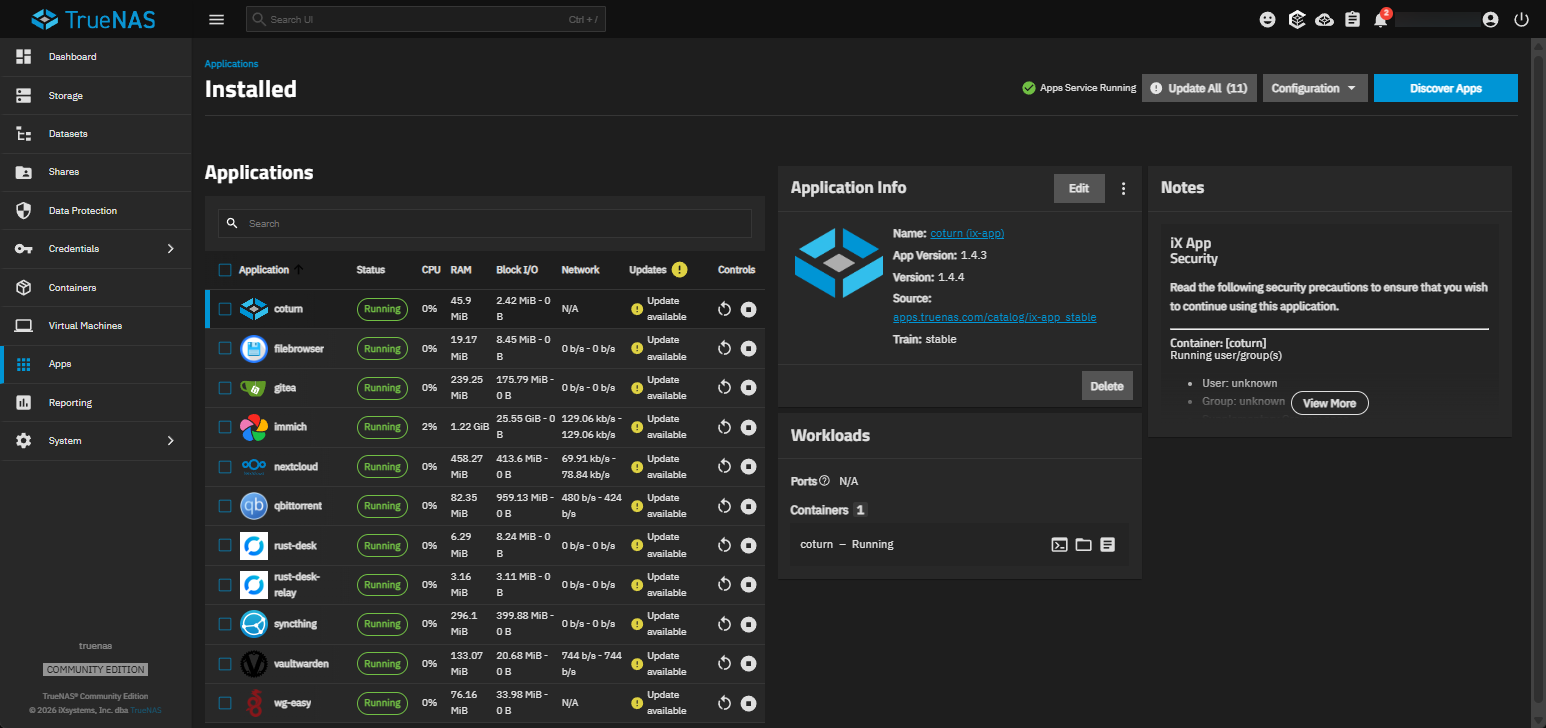Click Edit in Application Info
The image size is (1546, 728).
coord(1079,188)
